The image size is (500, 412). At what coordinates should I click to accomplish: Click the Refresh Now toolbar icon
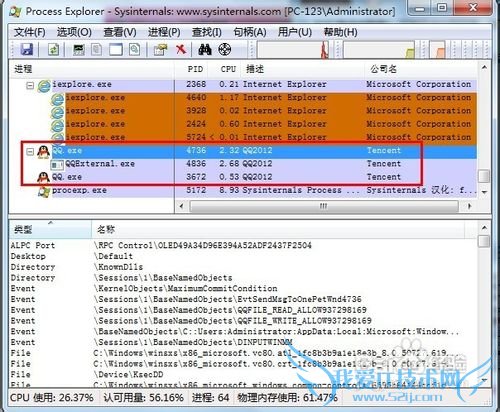click(53, 49)
